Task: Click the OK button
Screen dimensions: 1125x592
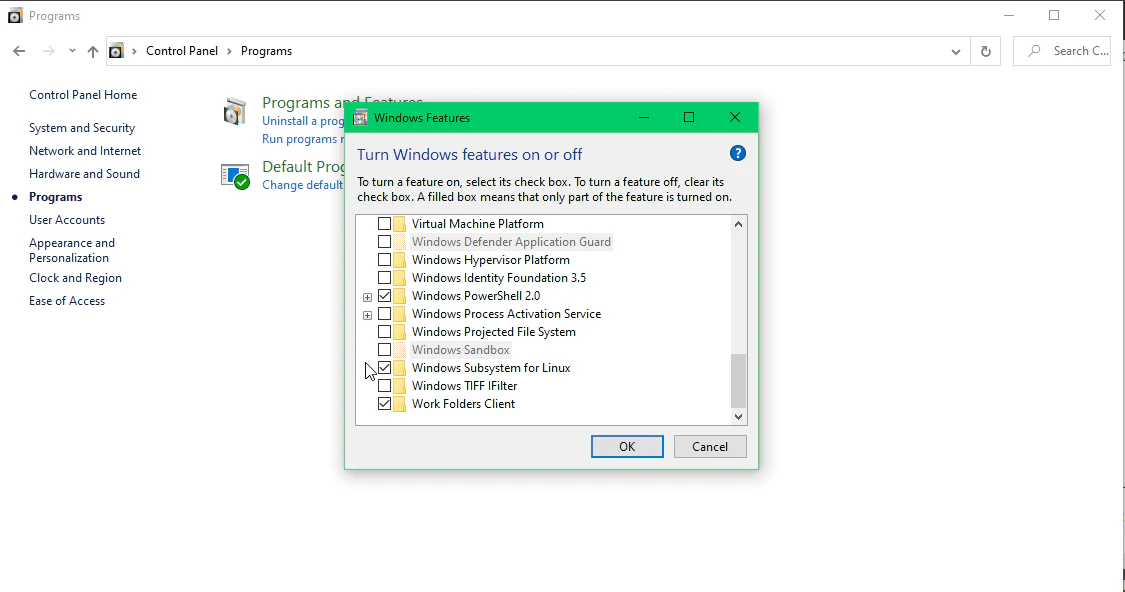Action: pos(627,446)
